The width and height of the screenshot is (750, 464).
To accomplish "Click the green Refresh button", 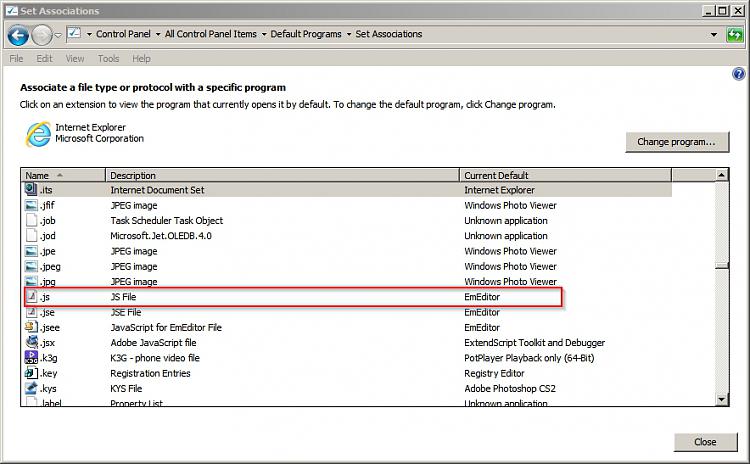I will 734,34.
